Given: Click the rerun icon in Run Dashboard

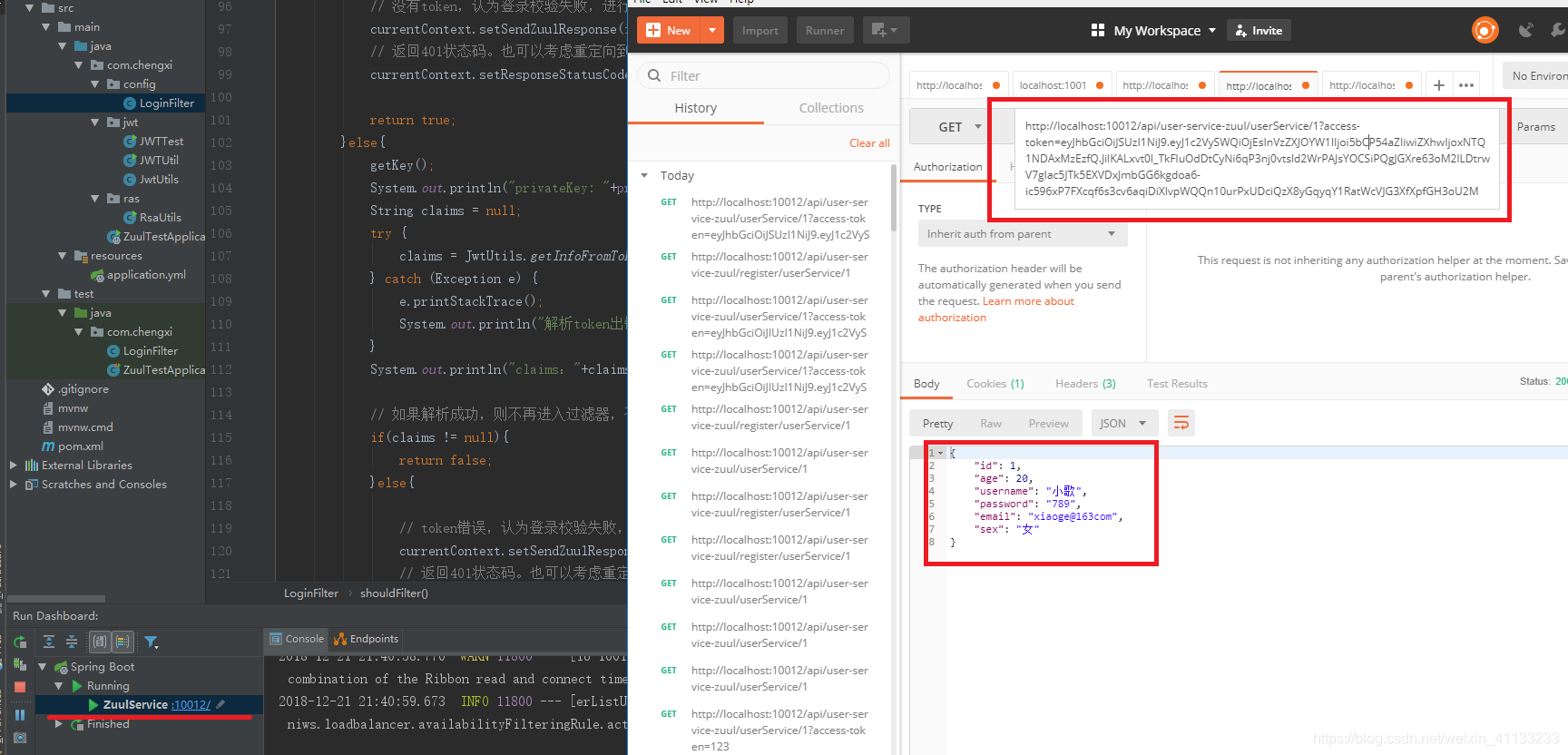Looking at the screenshot, I should click(x=20, y=642).
